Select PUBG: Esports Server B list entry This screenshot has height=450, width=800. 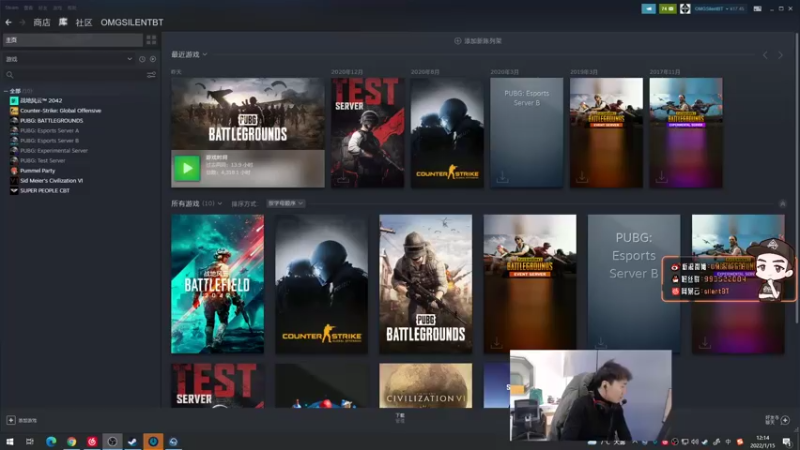tap(49, 140)
